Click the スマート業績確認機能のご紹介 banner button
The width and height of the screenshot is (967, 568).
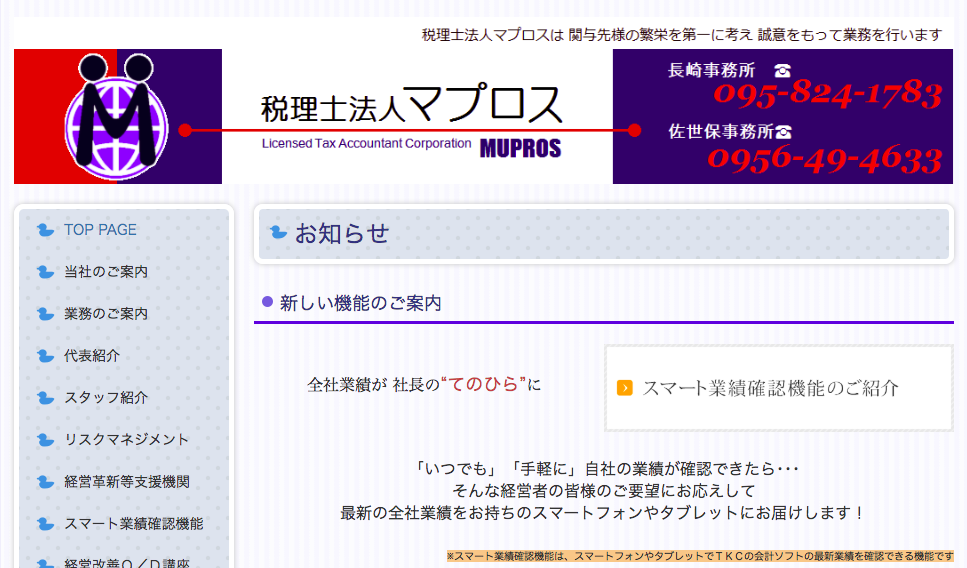pos(779,388)
